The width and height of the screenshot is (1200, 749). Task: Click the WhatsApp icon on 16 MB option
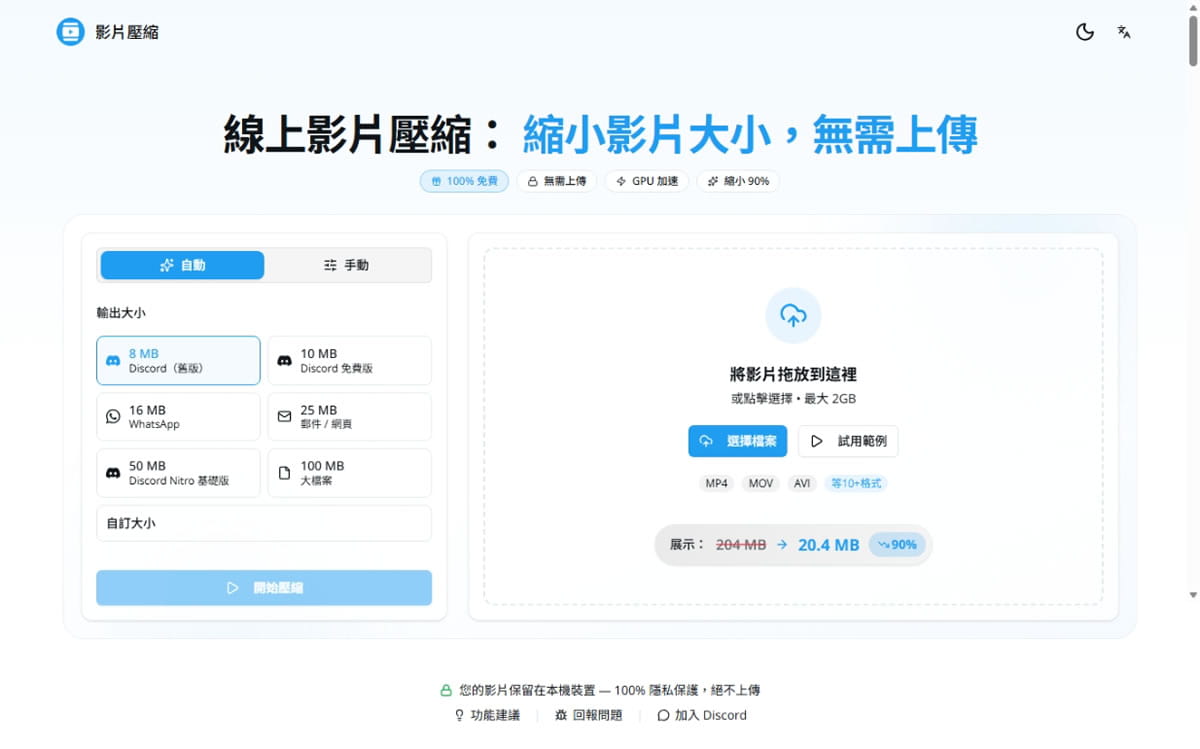tap(112, 416)
